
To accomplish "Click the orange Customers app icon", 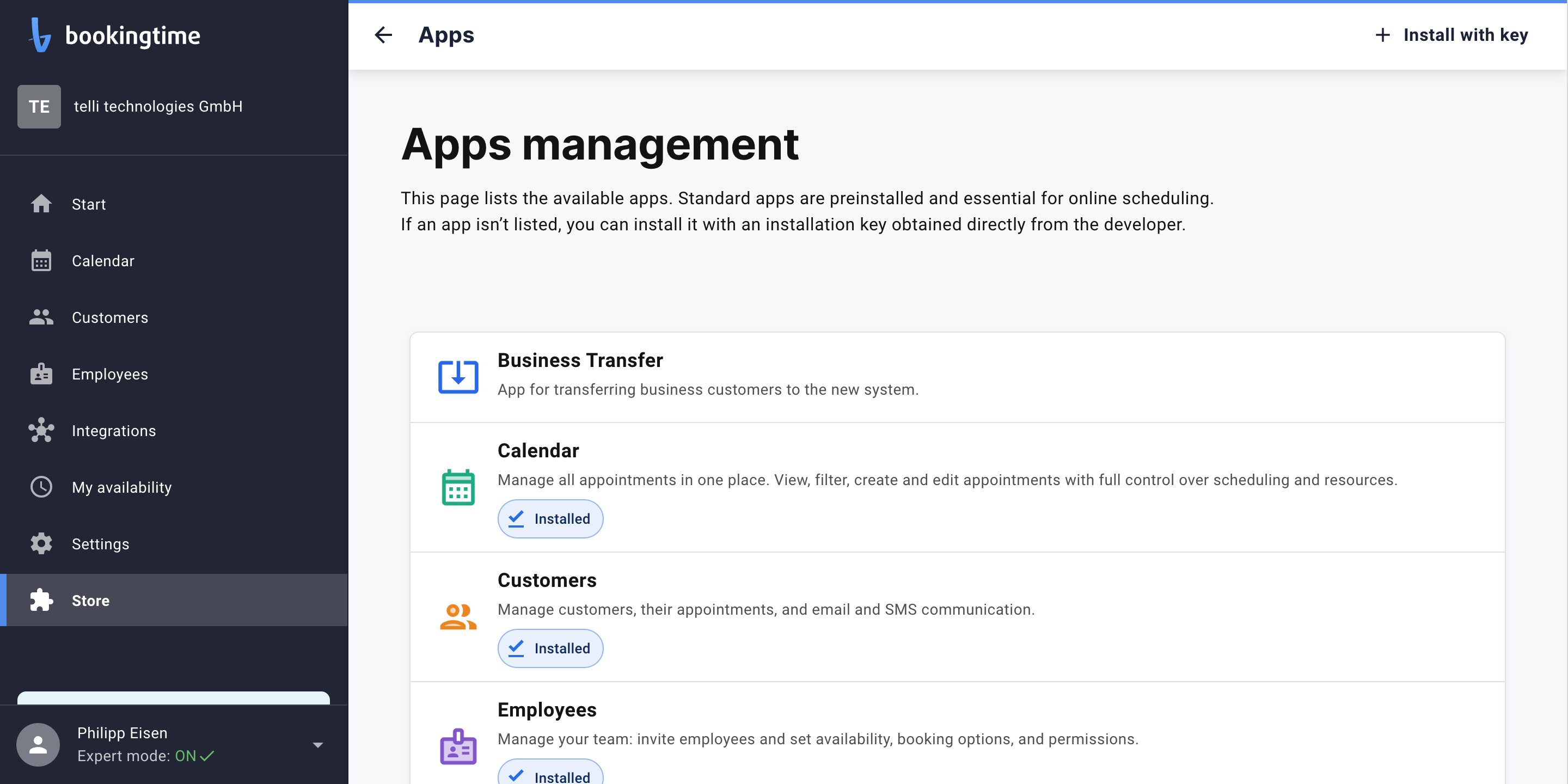I will 458,616.
